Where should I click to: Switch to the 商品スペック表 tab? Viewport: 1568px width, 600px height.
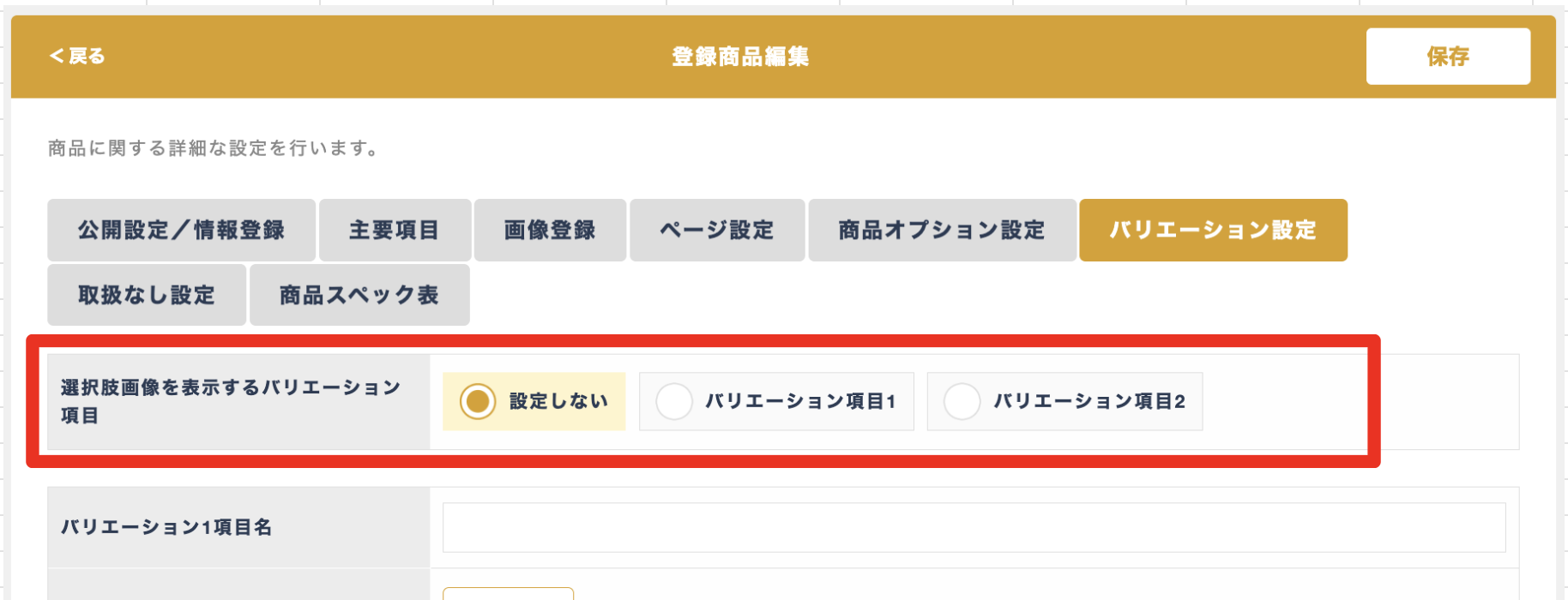pos(359,295)
